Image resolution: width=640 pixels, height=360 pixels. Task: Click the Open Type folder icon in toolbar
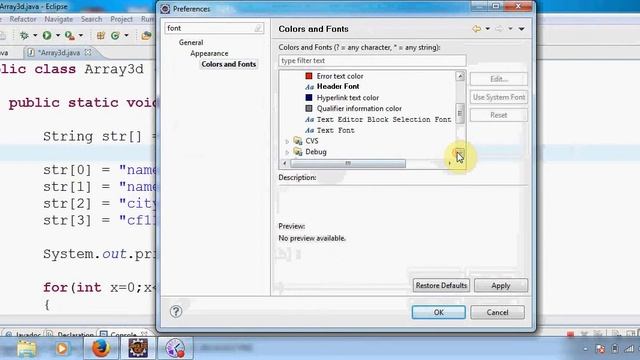click(x=146, y=36)
